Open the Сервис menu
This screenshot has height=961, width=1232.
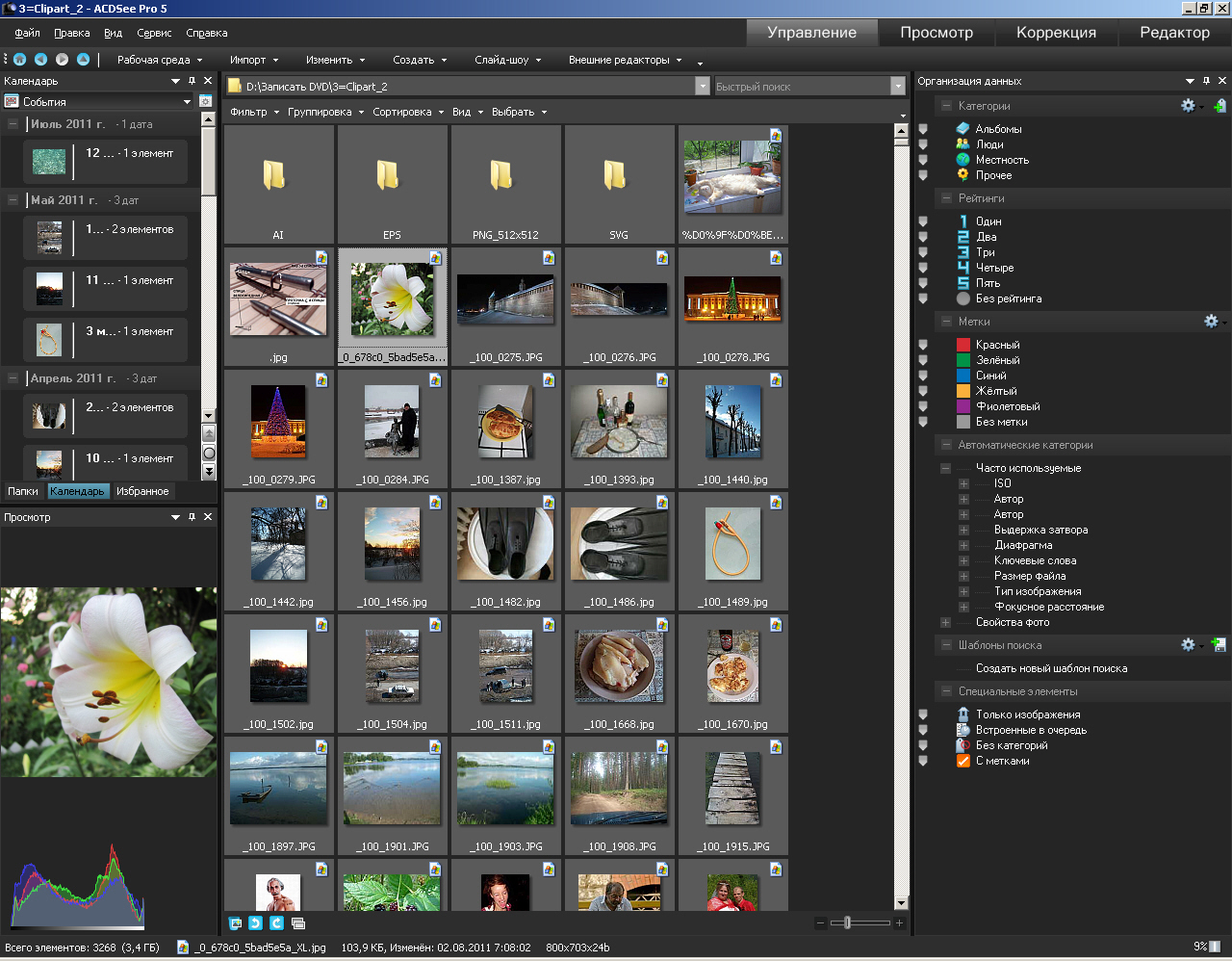pyautogui.click(x=154, y=33)
